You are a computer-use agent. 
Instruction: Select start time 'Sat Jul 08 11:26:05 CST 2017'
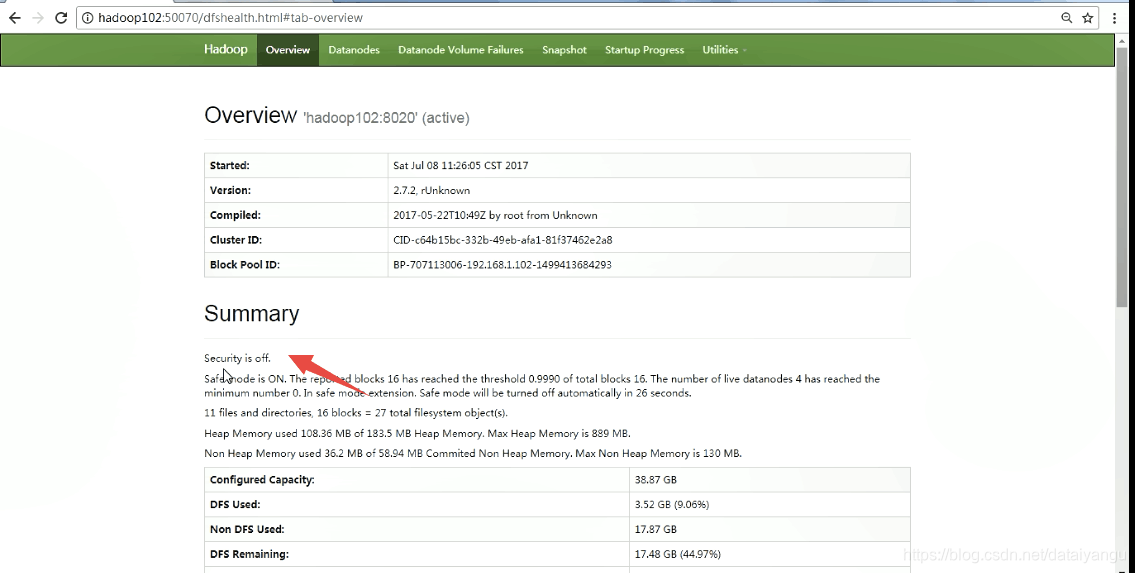click(460, 166)
